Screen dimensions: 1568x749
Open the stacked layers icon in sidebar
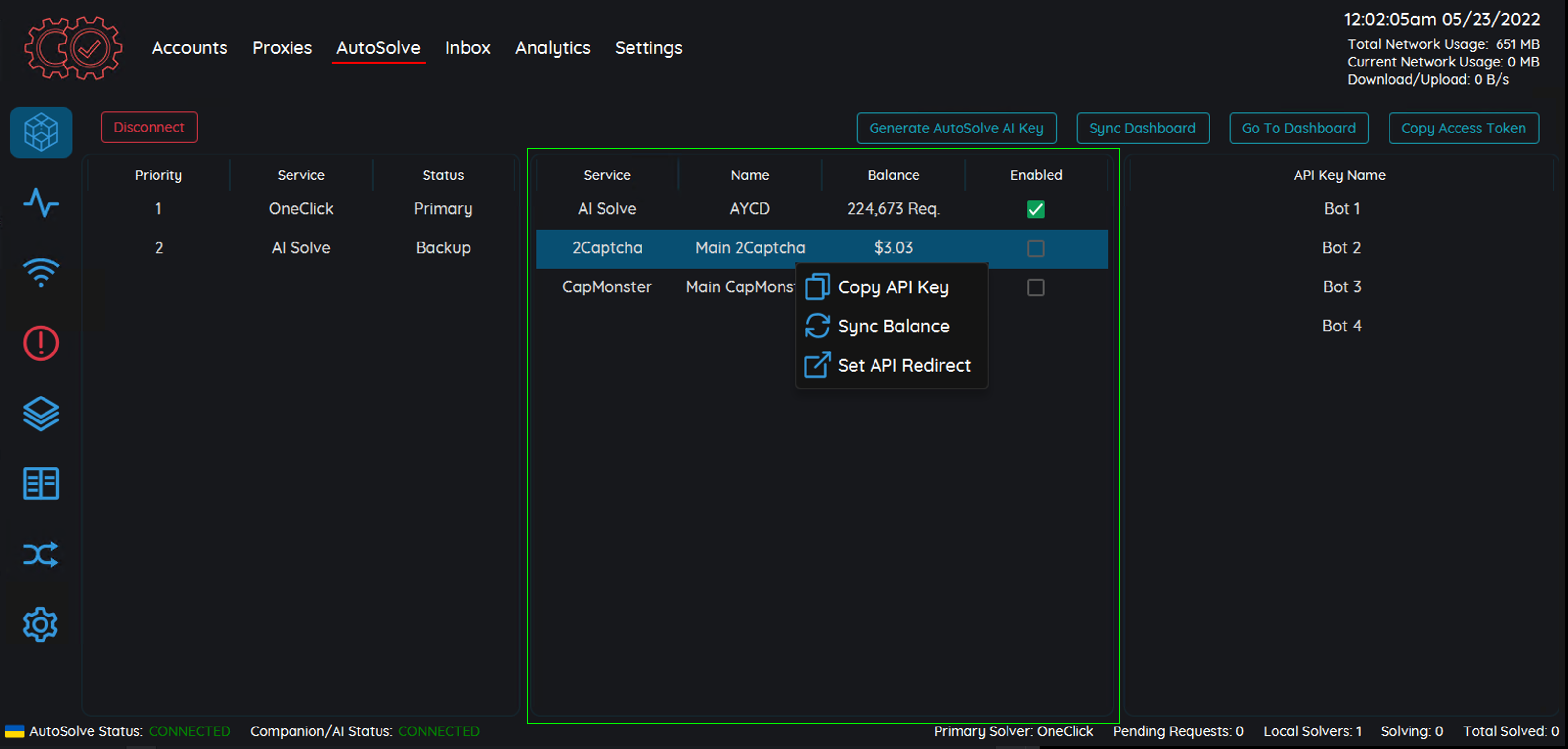click(41, 414)
